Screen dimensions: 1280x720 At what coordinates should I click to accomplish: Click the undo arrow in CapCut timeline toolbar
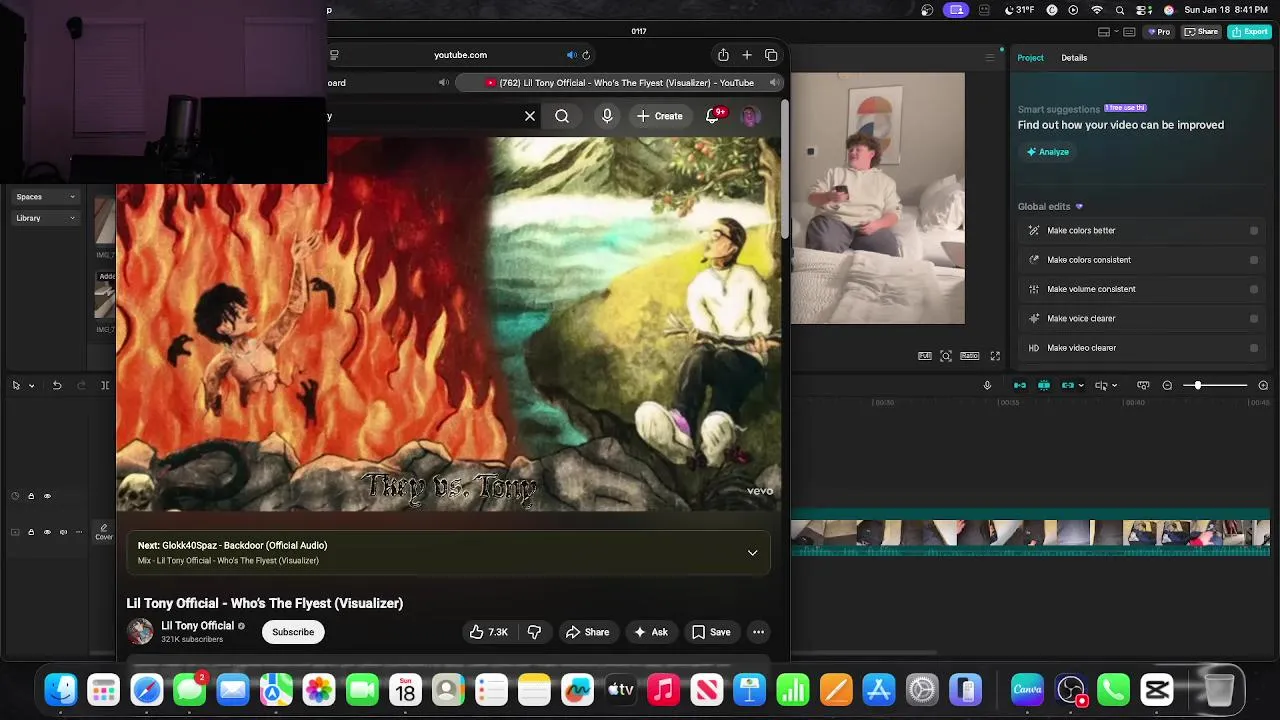[57, 385]
